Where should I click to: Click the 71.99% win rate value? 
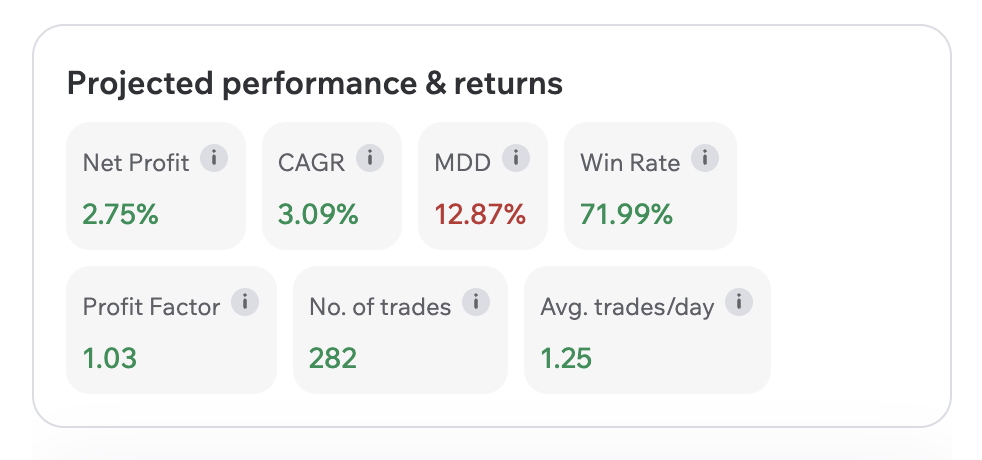[626, 213]
